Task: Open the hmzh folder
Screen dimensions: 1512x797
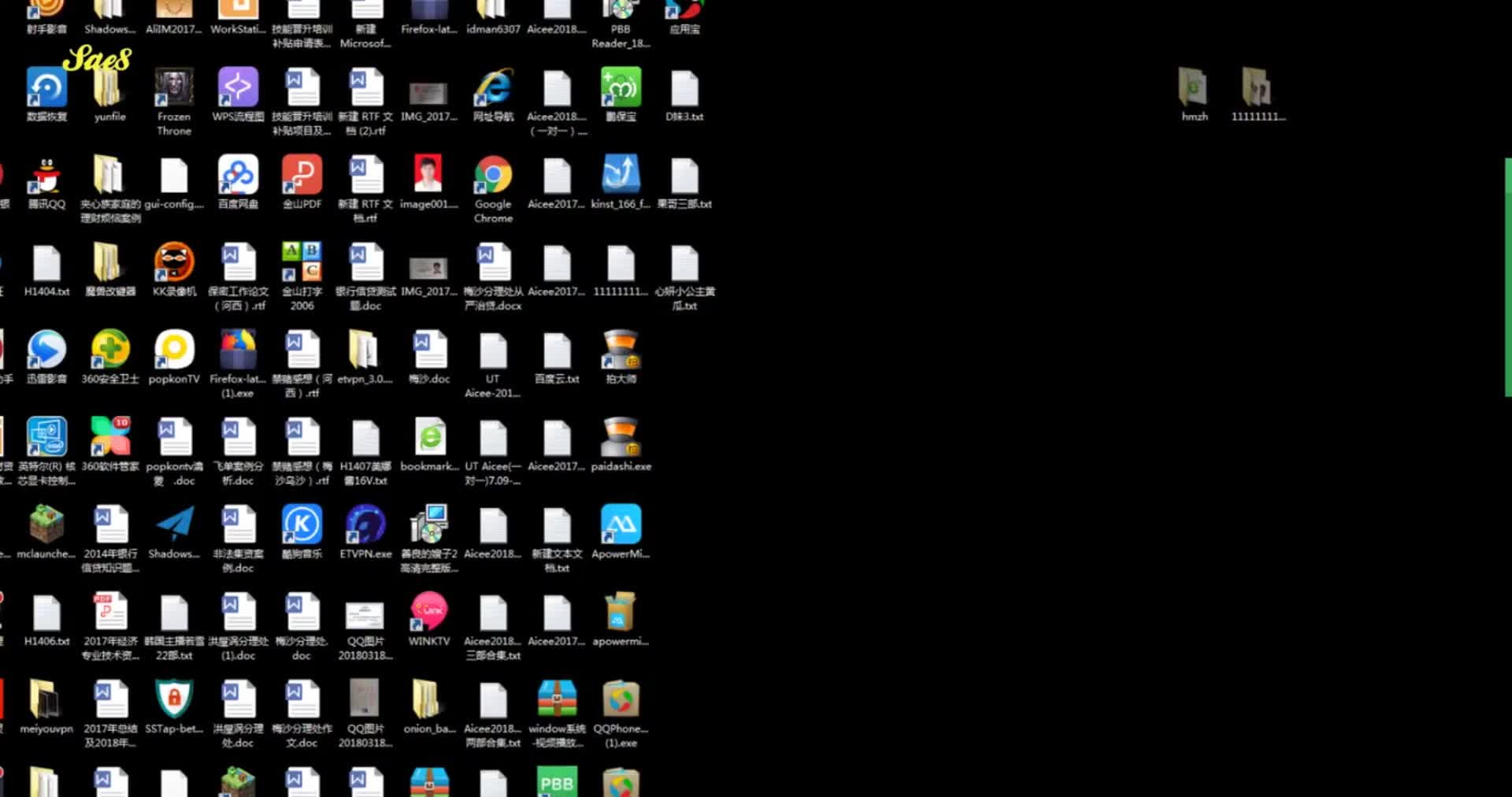Action: tap(1194, 88)
